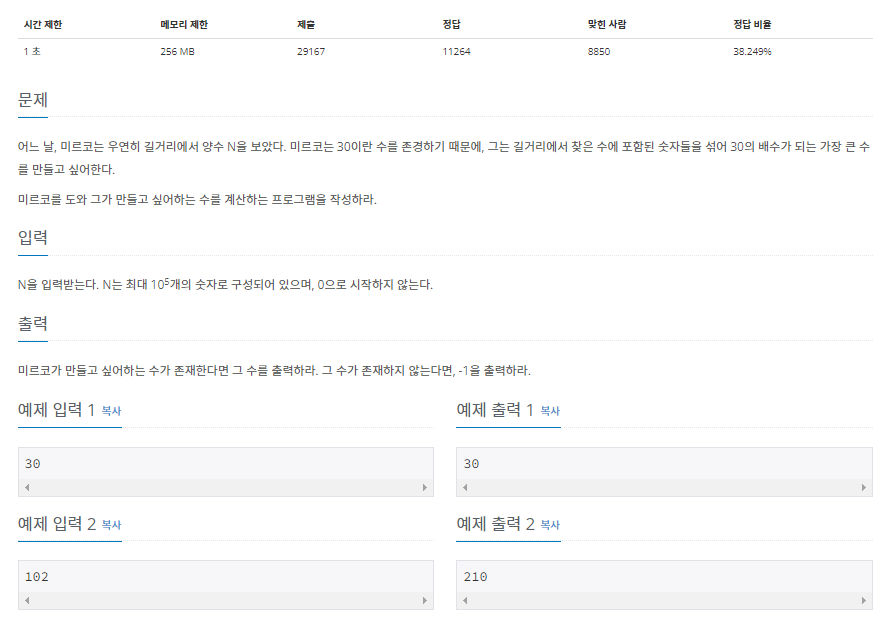891x619 pixels.
Task: Click the accuracy ratio 38.249%
Action: (x=752, y=52)
